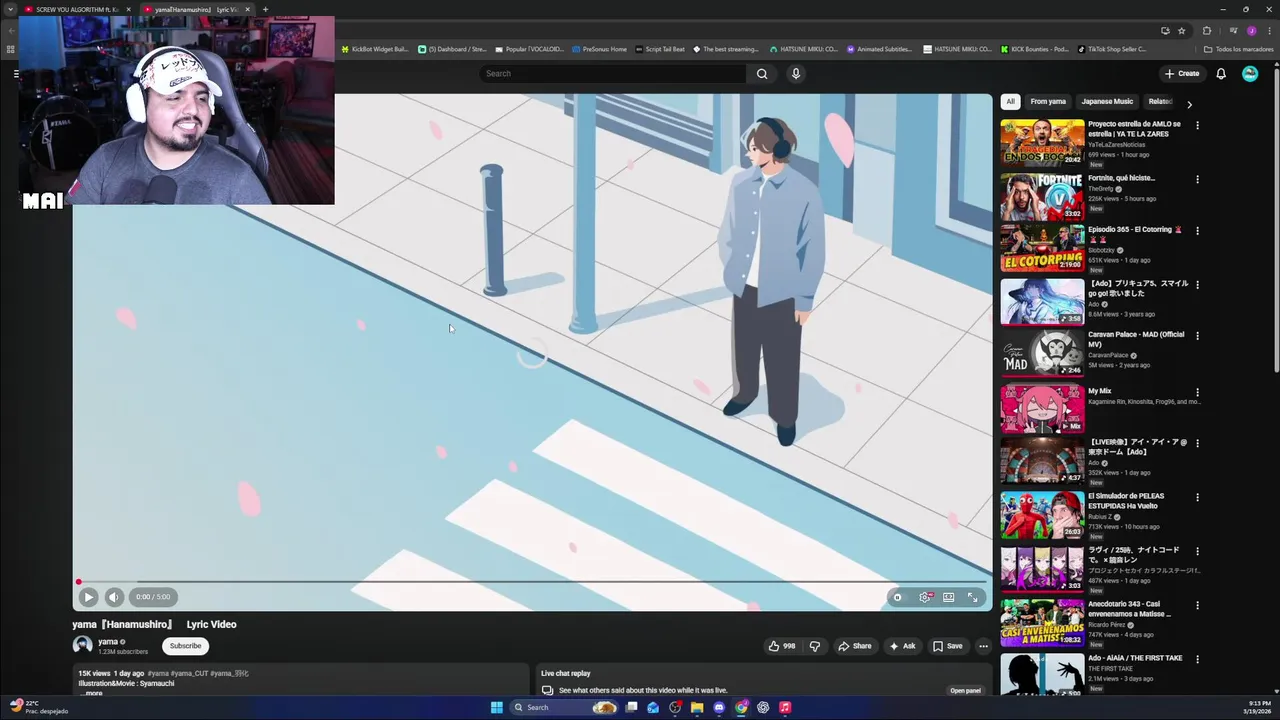
Task: Open the yama channel avatar
Action: [82, 646]
